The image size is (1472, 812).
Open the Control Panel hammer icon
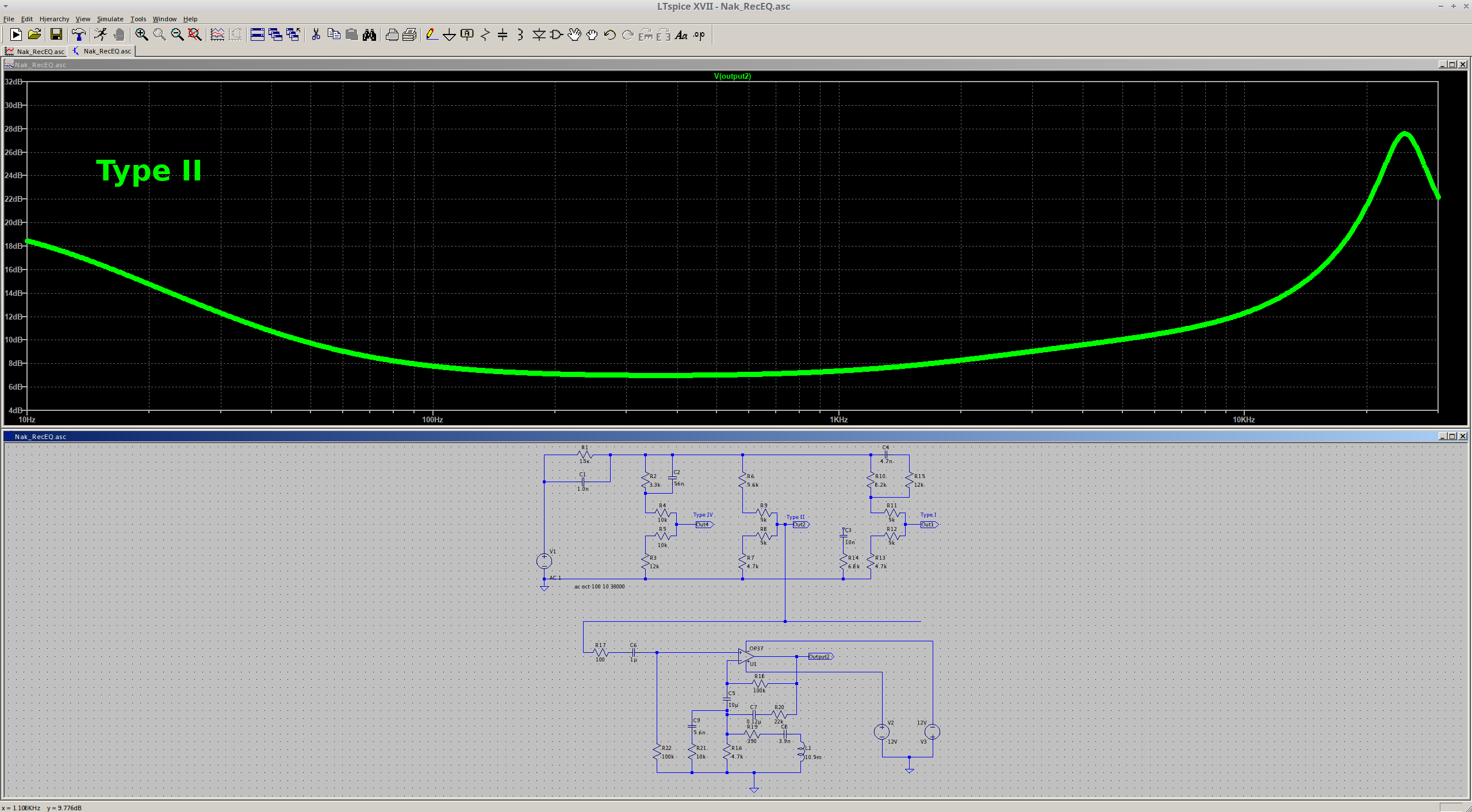pos(78,35)
